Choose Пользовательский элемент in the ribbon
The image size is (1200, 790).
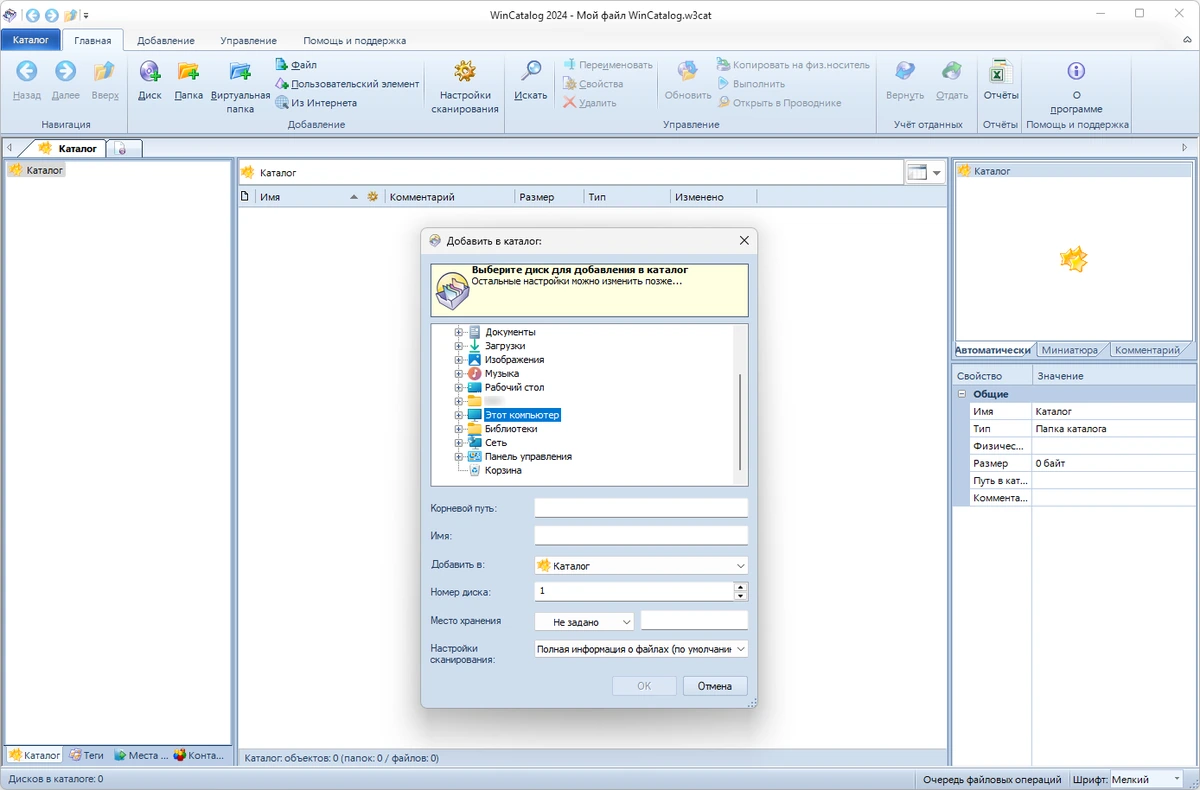coord(347,84)
